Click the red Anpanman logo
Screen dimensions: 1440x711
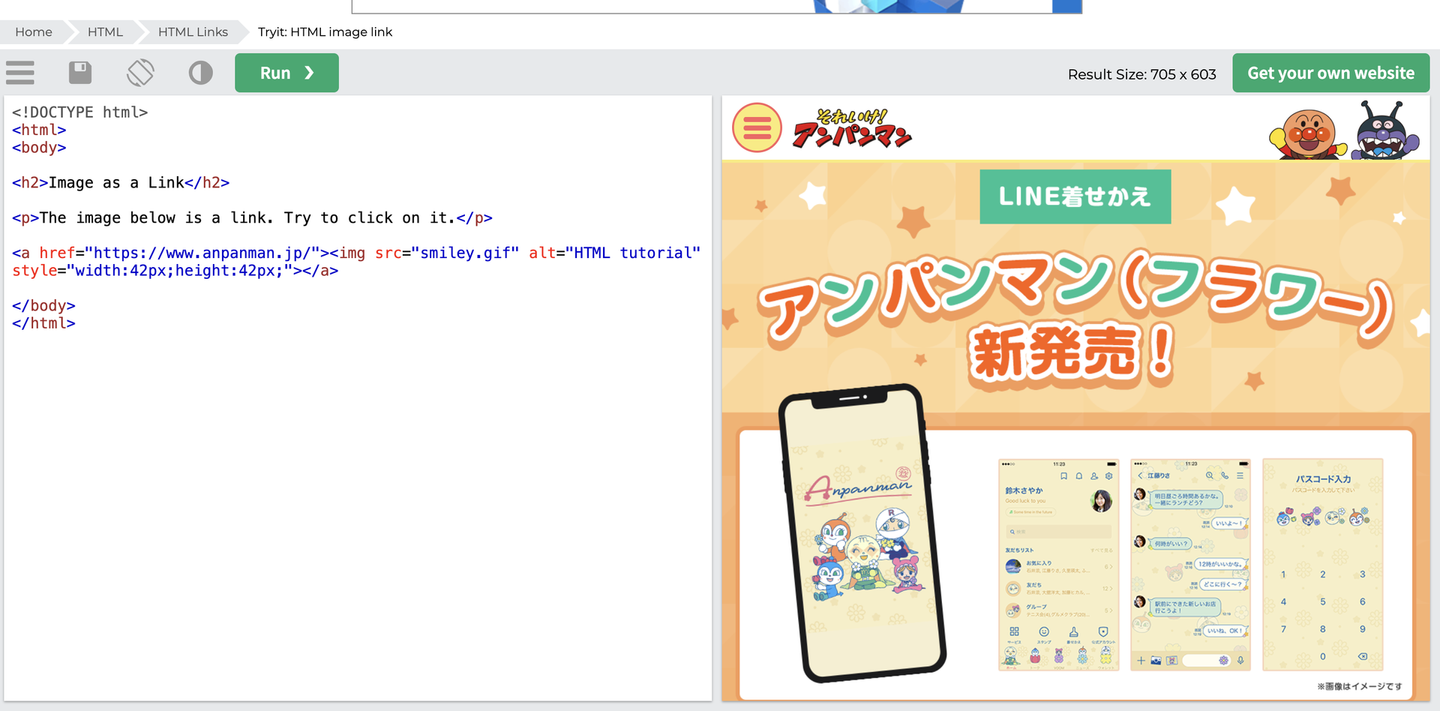click(x=852, y=129)
